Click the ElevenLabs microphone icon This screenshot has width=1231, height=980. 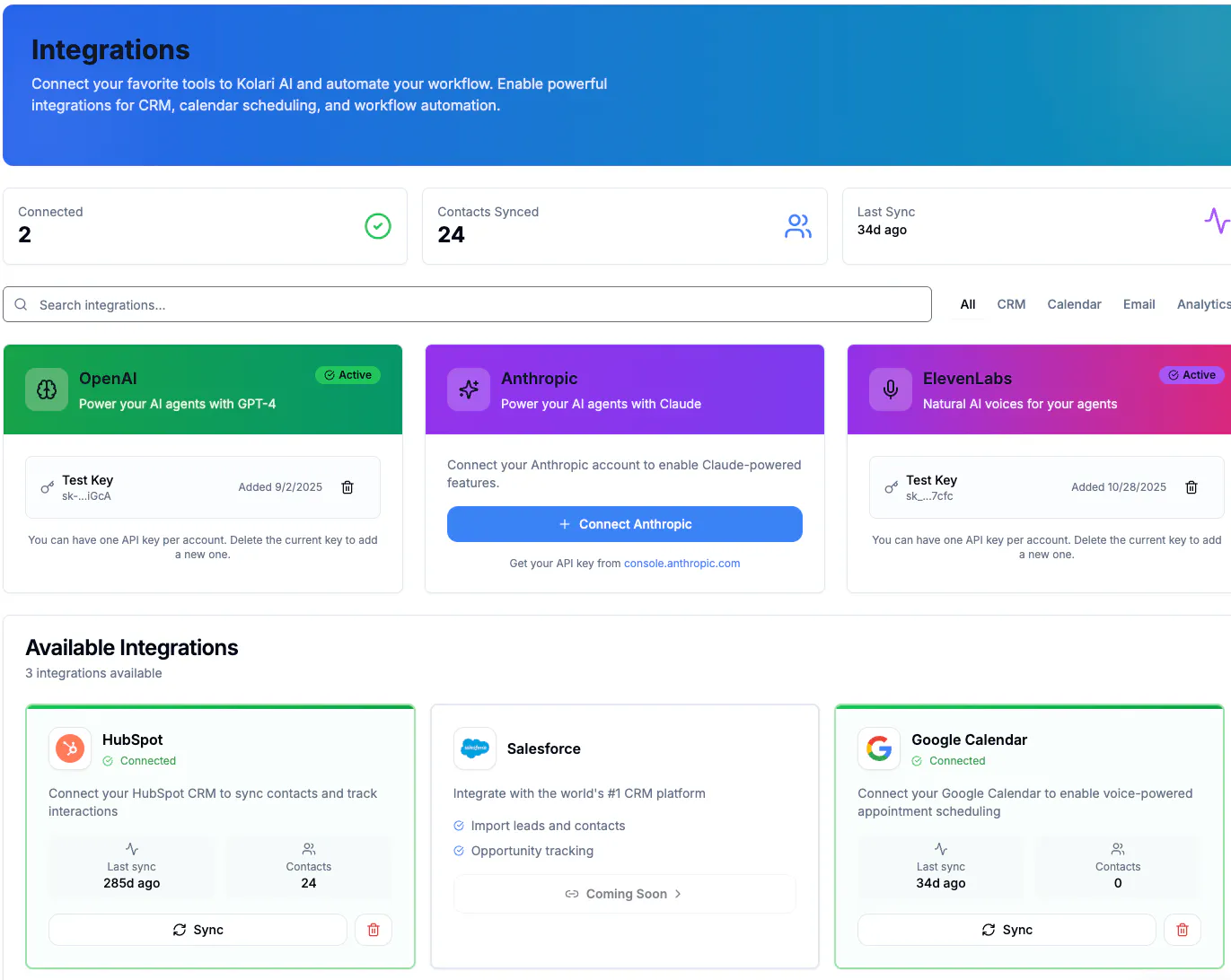click(891, 389)
